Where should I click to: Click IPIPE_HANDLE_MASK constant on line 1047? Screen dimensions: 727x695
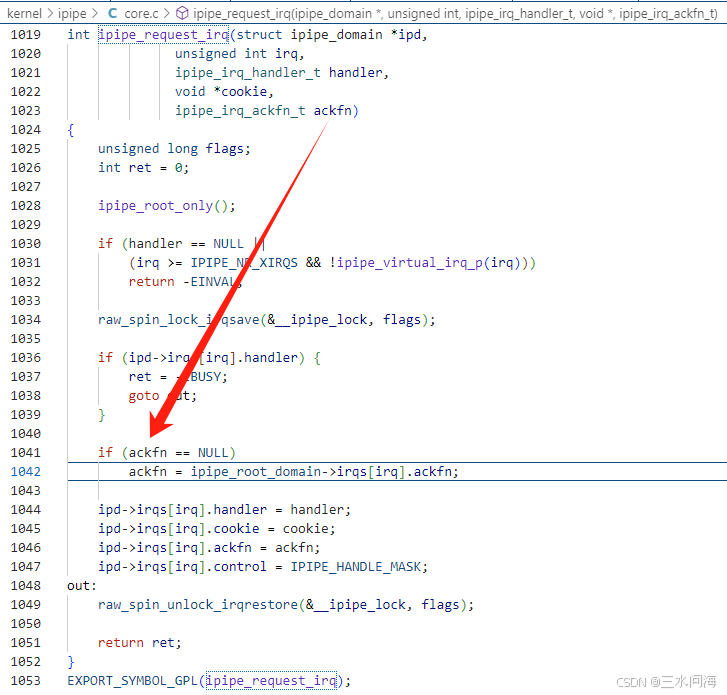tap(356, 567)
